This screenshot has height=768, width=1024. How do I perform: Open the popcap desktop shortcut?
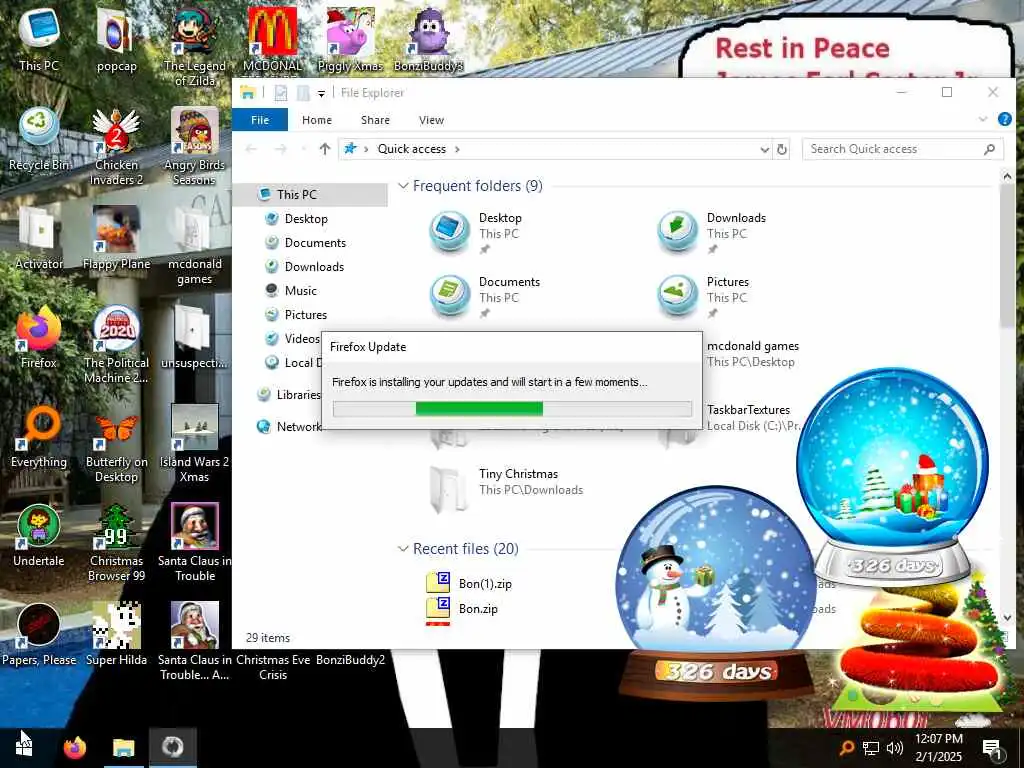(116, 40)
